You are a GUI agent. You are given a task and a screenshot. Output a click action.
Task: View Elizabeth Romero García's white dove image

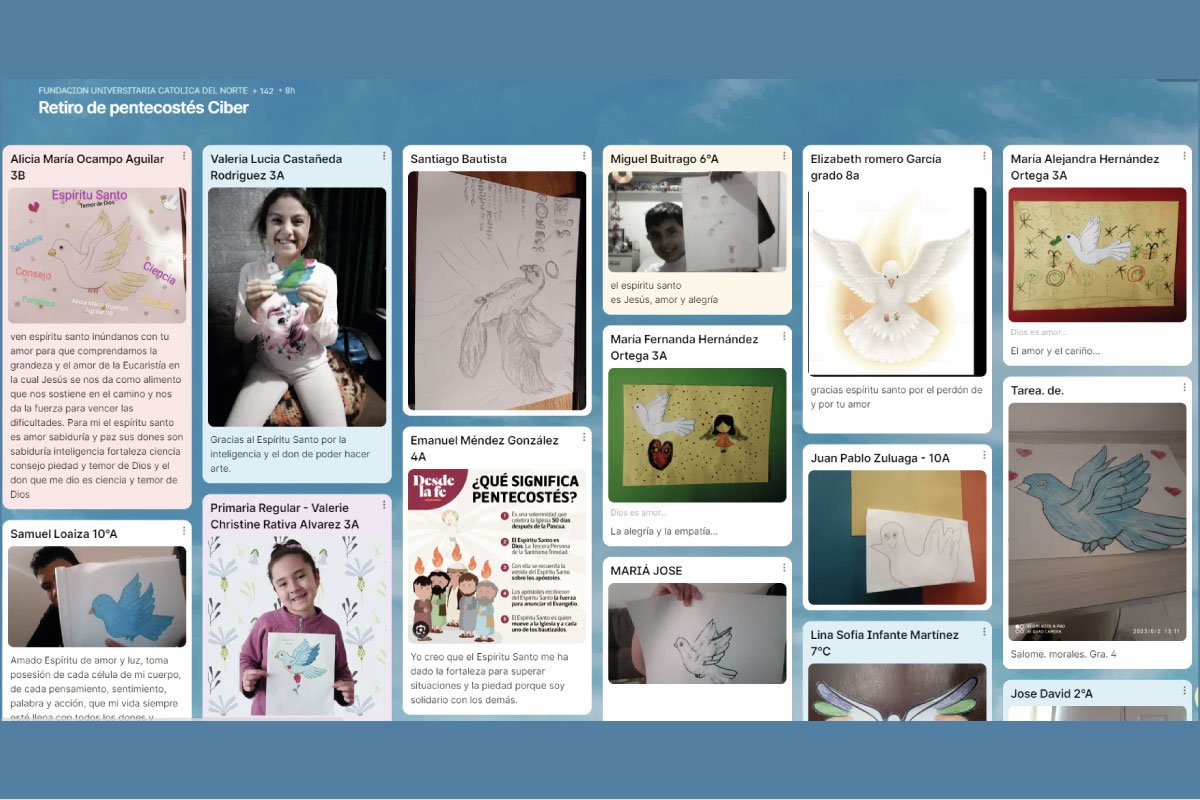click(x=897, y=282)
